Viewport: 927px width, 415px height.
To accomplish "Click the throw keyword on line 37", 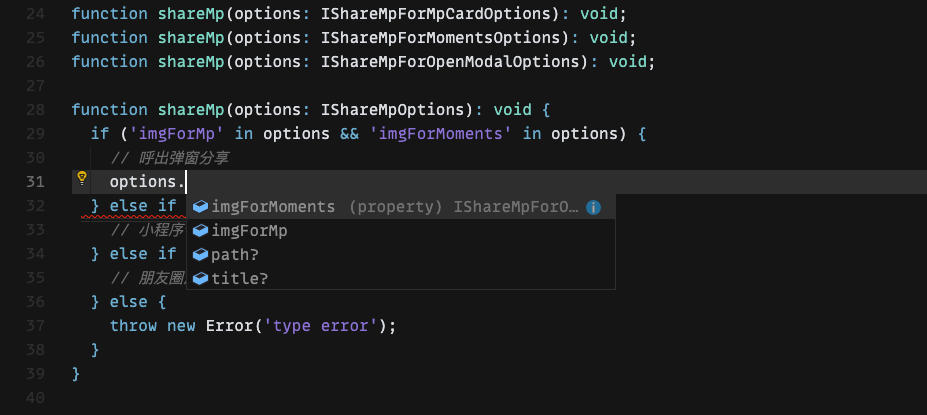I will (x=134, y=326).
